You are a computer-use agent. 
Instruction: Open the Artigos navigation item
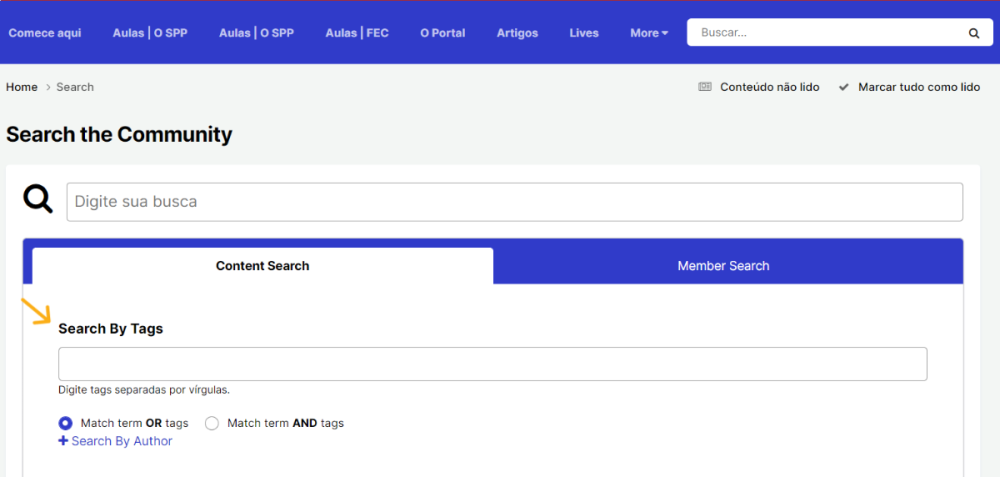[517, 33]
